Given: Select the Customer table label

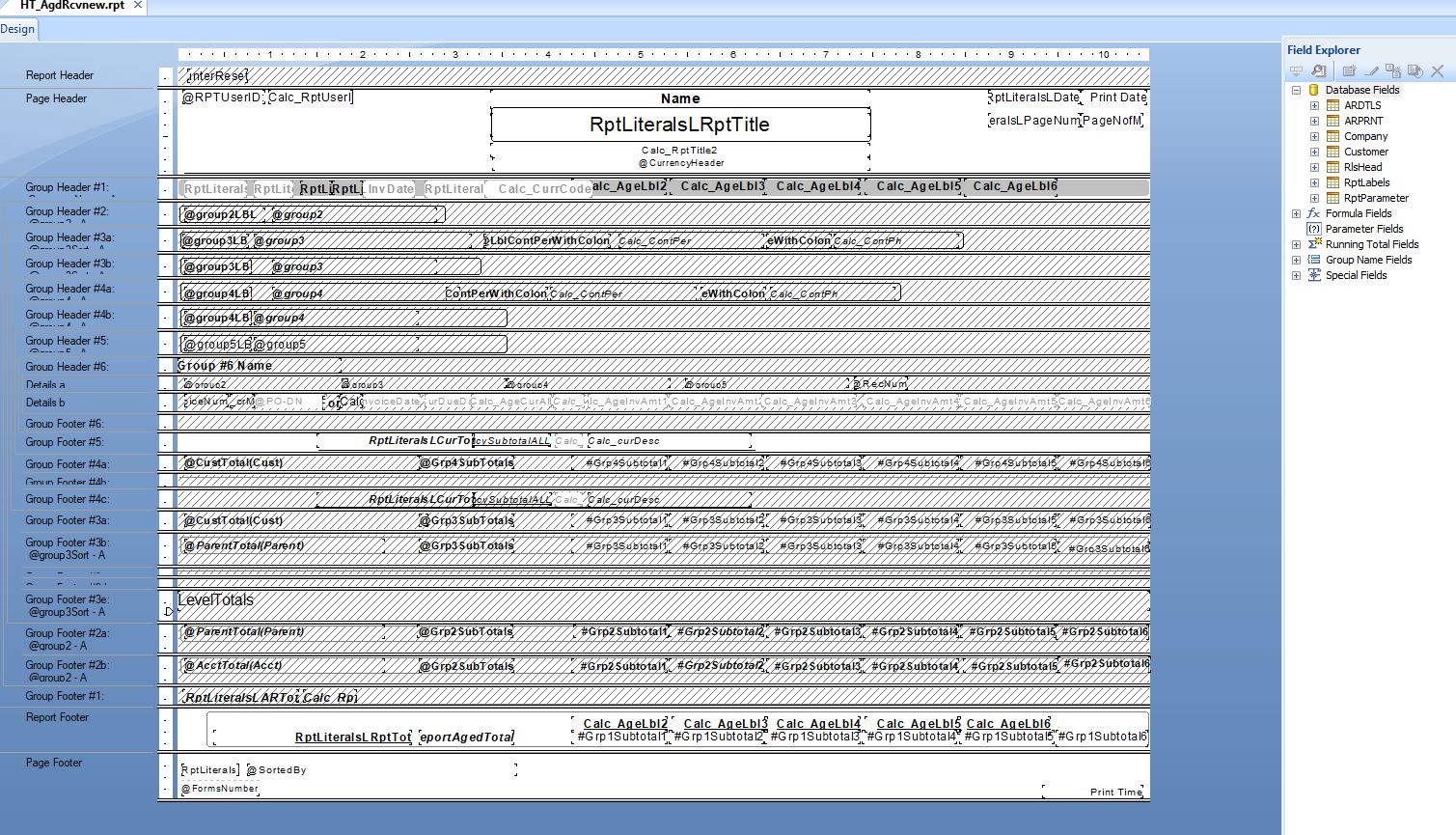Looking at the screenshot, I should pyautogui.click(x=1366, y=152).
